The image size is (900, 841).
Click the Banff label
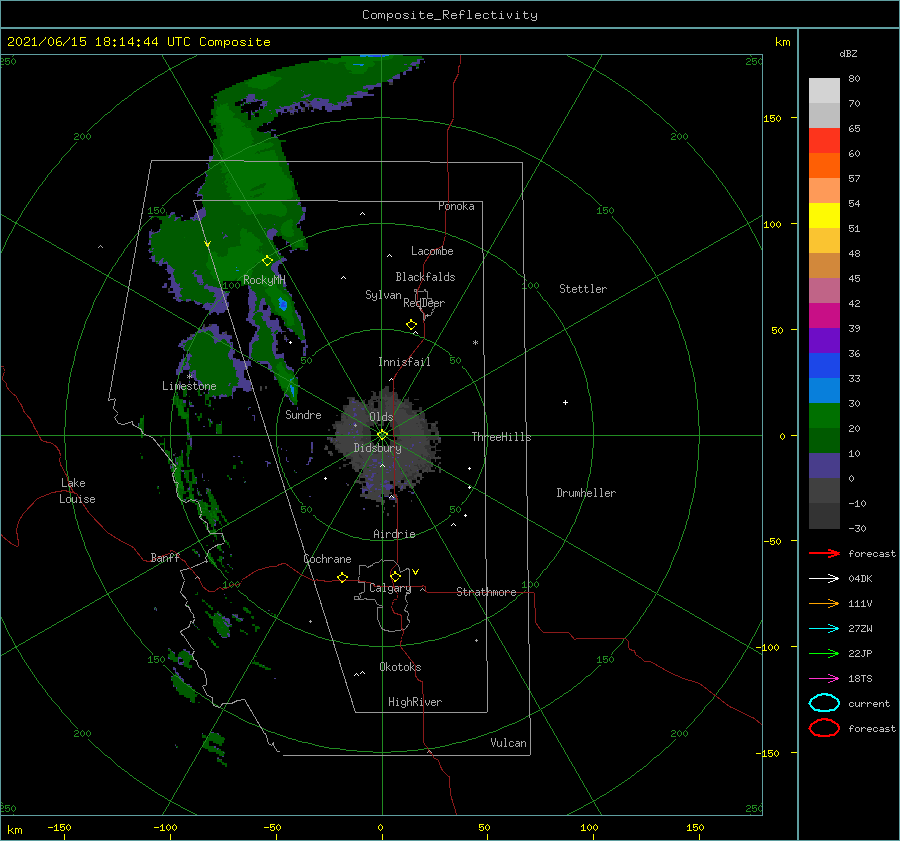tap(165, 557)
